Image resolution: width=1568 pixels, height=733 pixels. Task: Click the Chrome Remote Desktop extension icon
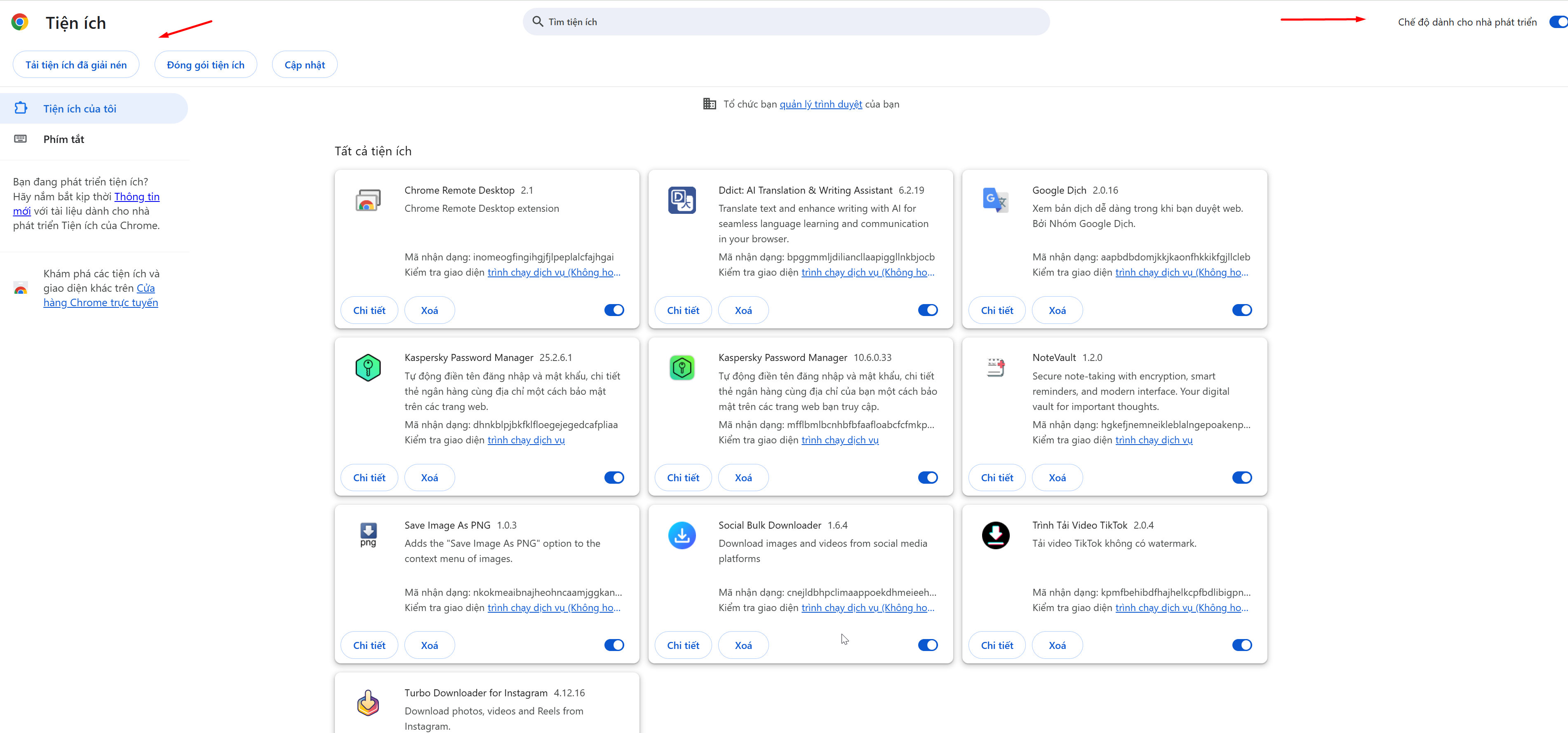point(368,200)
